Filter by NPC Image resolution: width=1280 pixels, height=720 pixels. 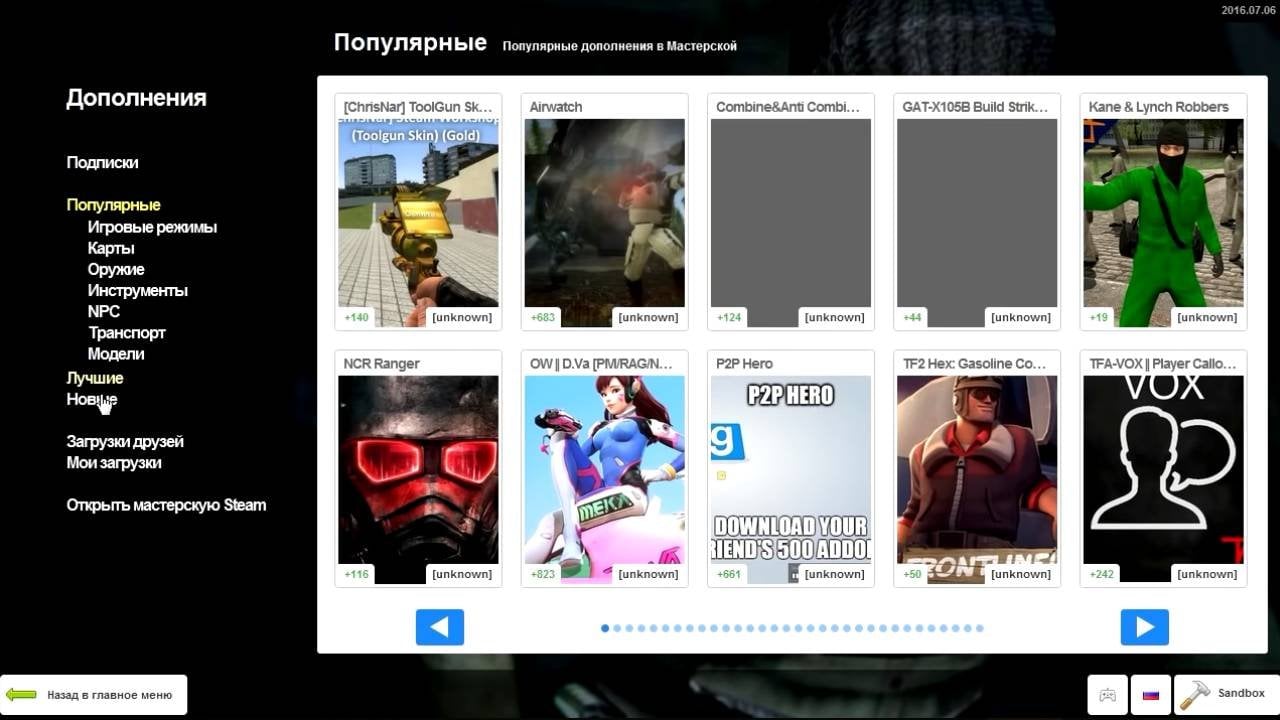104,311
